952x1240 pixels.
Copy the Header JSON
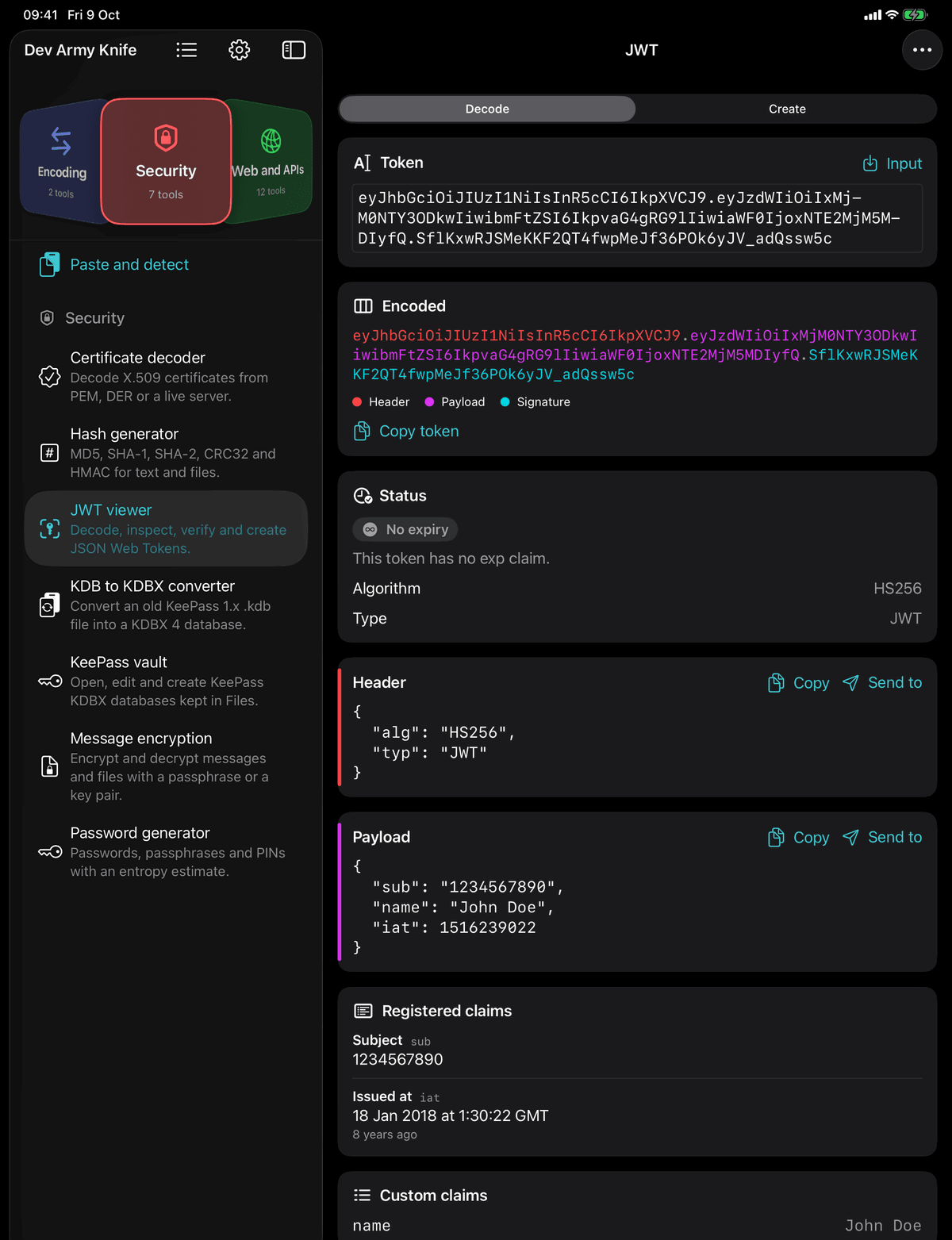(798, 683)
